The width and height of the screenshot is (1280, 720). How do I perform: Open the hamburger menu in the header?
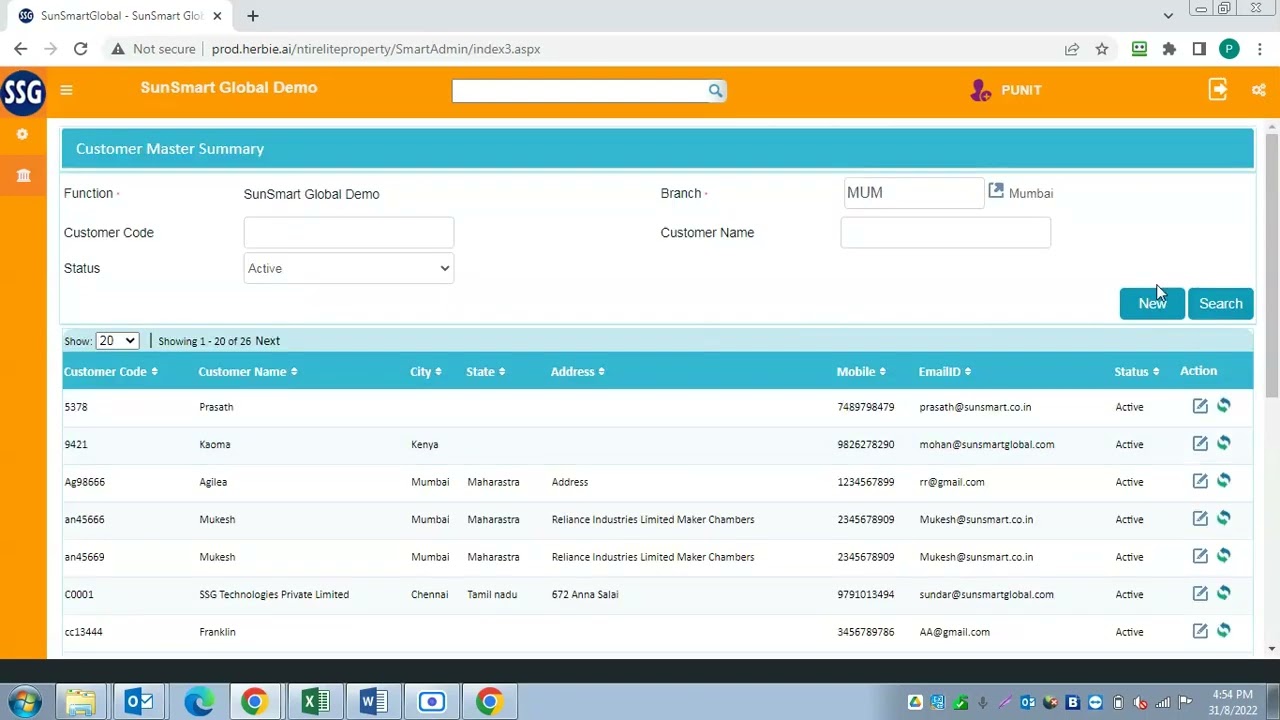click(66, 90)
